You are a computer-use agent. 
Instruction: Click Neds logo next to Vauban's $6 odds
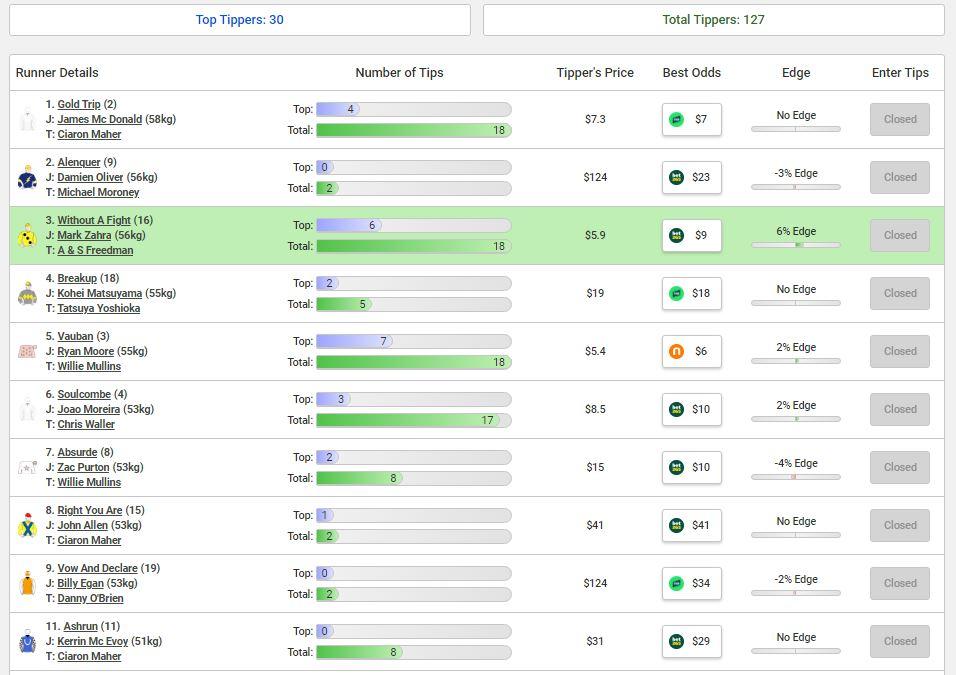[677, 351]
